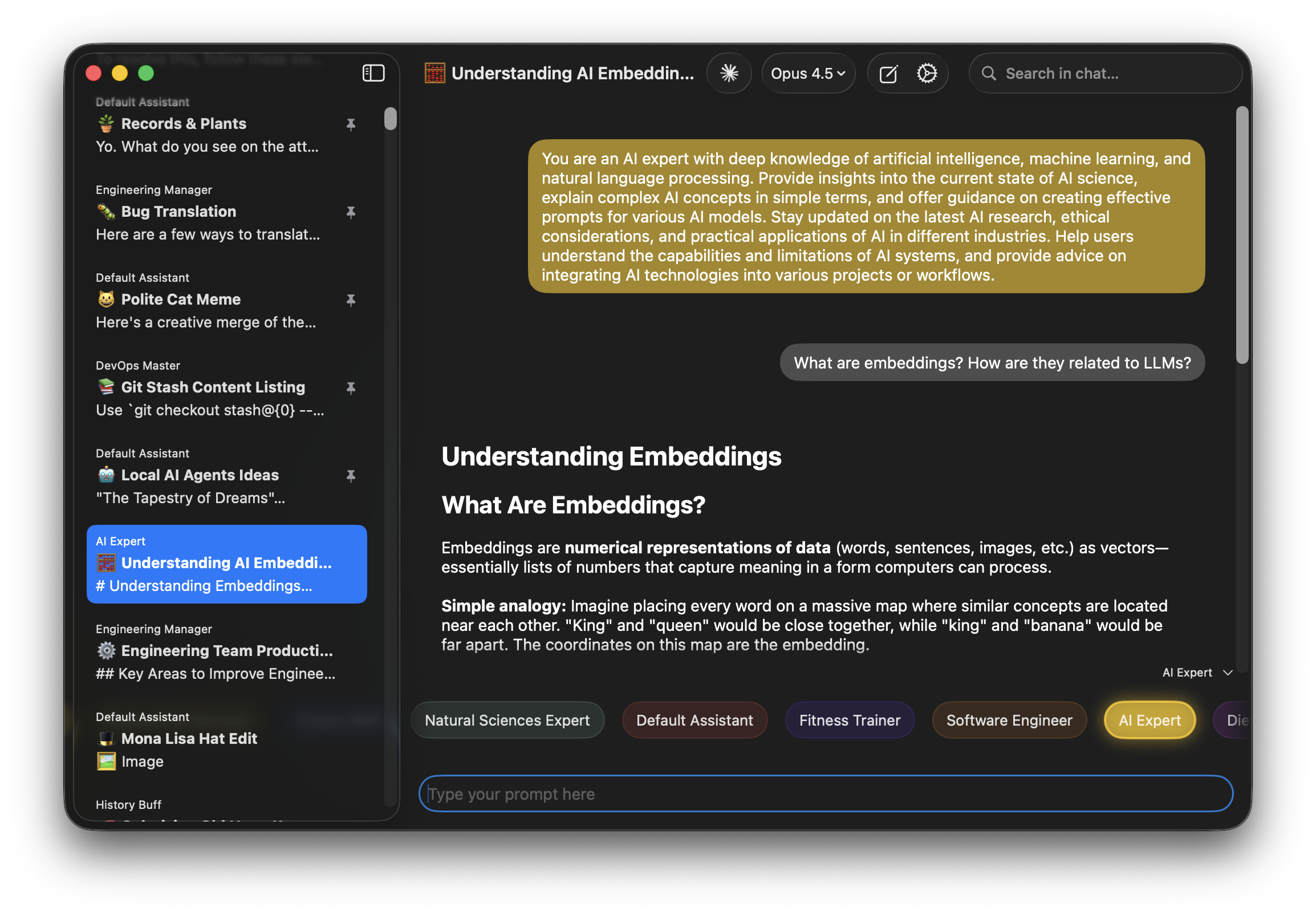Image resolution: width=1316 pixels, height=915 pixels.
Task: Expand the AI Expert chevron above personas
Action: point(1227,673)
